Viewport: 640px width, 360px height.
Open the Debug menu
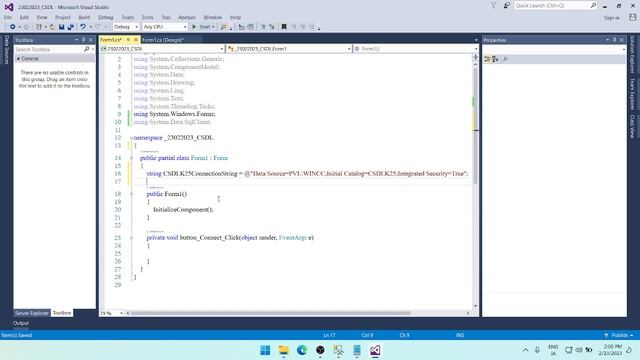(x=106, y=18)
